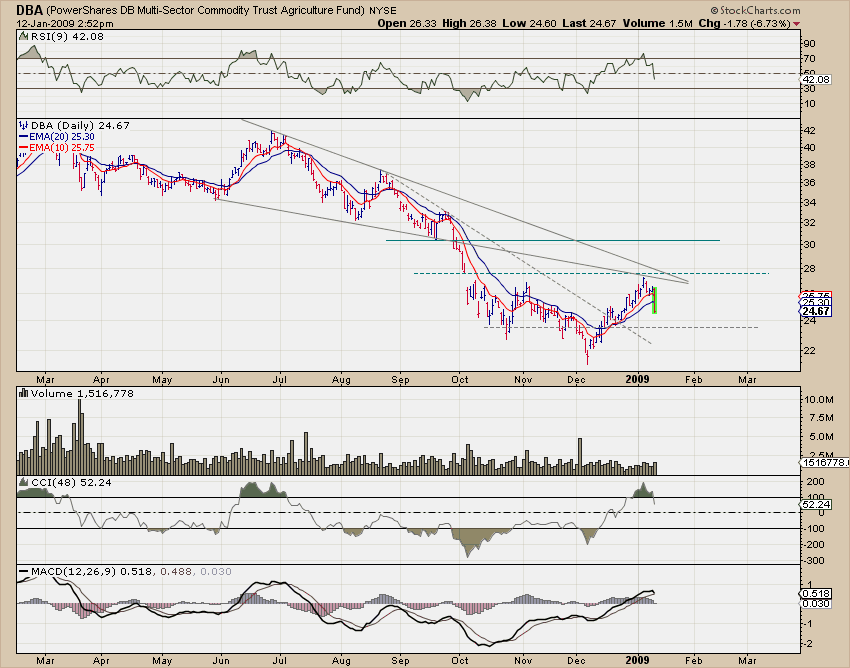Click the Chg -1.78 (-6.73%) value
The width and height of the screenshot is (850, 668).
tap(744, 23)
